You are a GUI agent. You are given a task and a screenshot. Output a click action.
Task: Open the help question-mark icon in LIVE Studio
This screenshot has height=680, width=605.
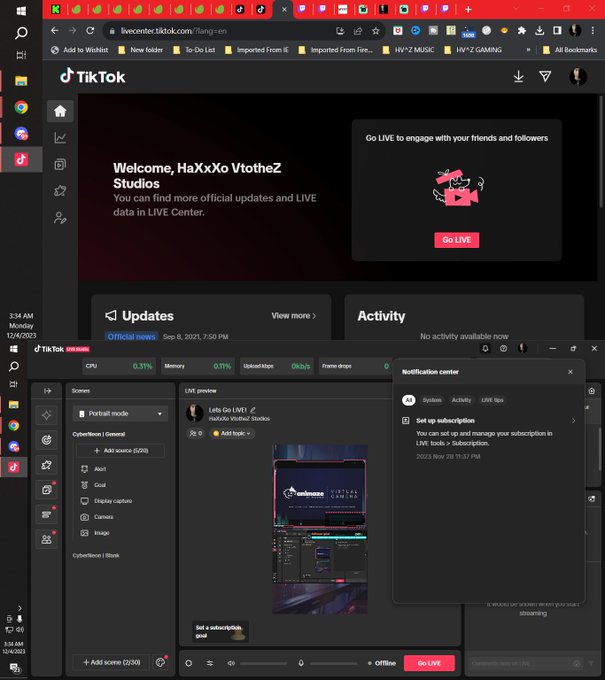pos(503,349)
